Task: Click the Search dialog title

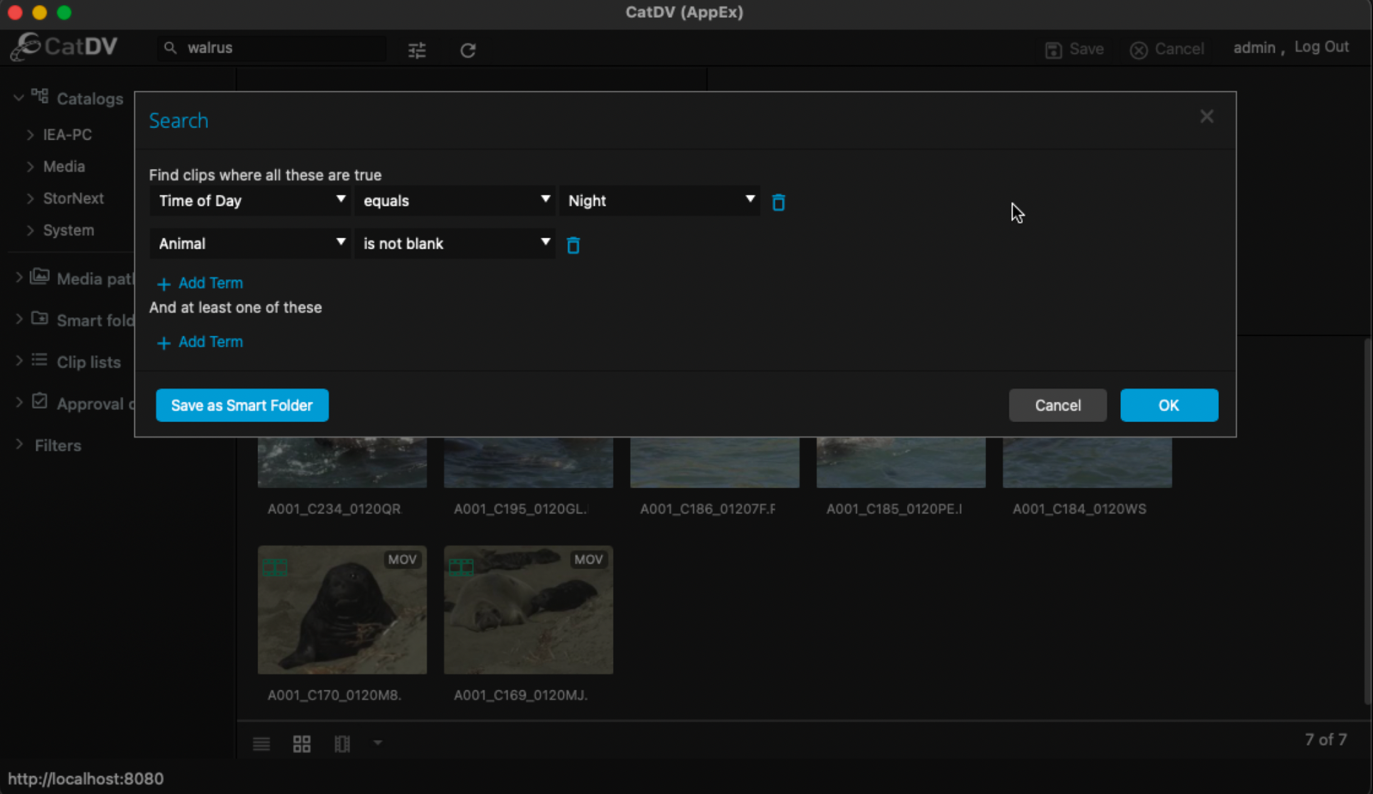Action: coord(179,121)
